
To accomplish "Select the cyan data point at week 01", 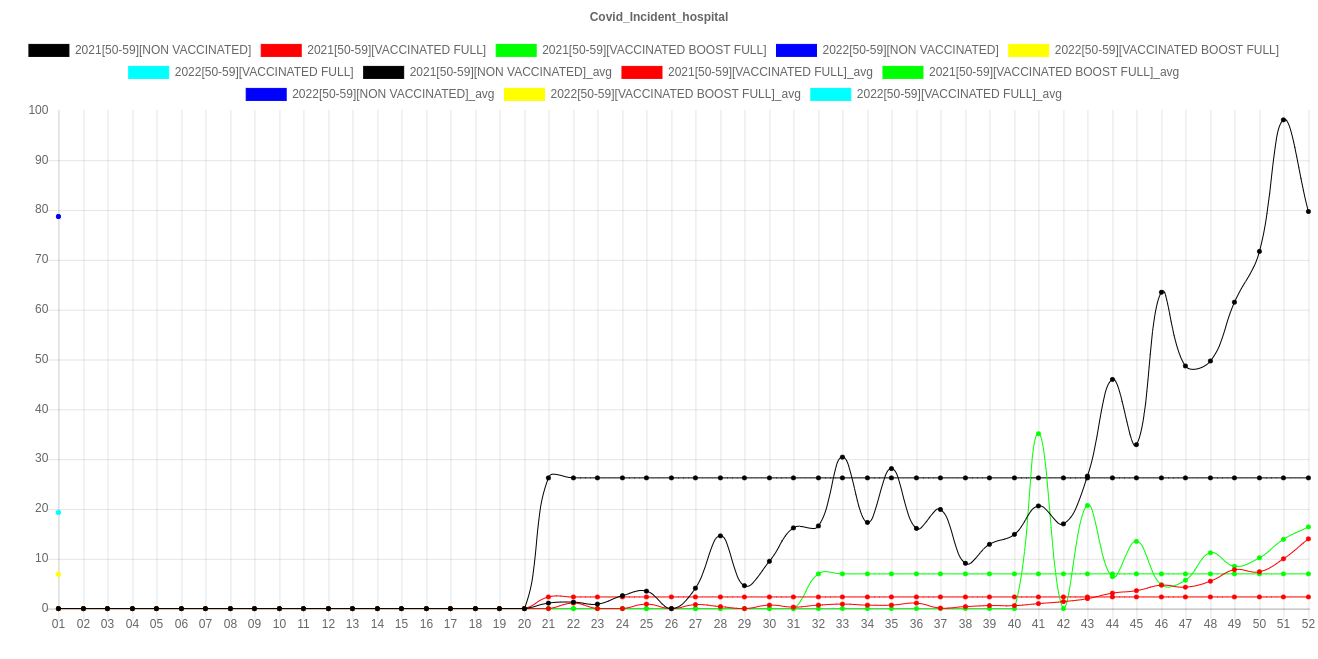I will (59, 512).
